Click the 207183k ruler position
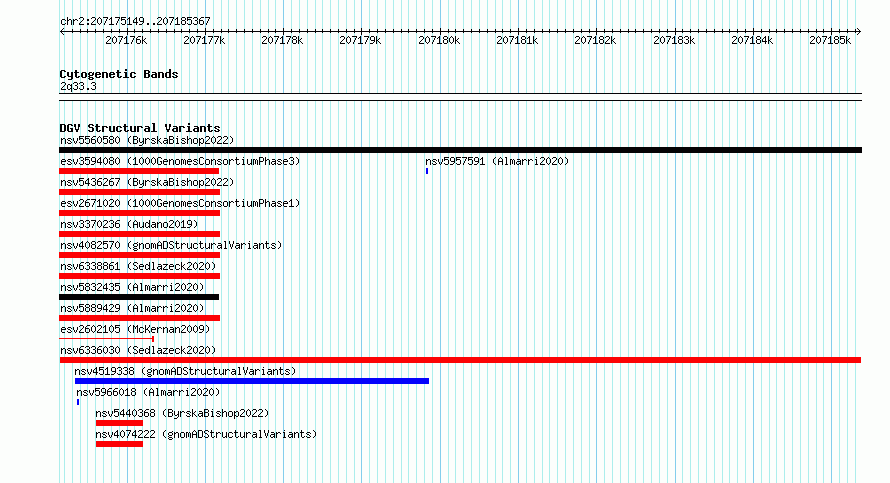The image size is (890, 483). tap(674, 40)
